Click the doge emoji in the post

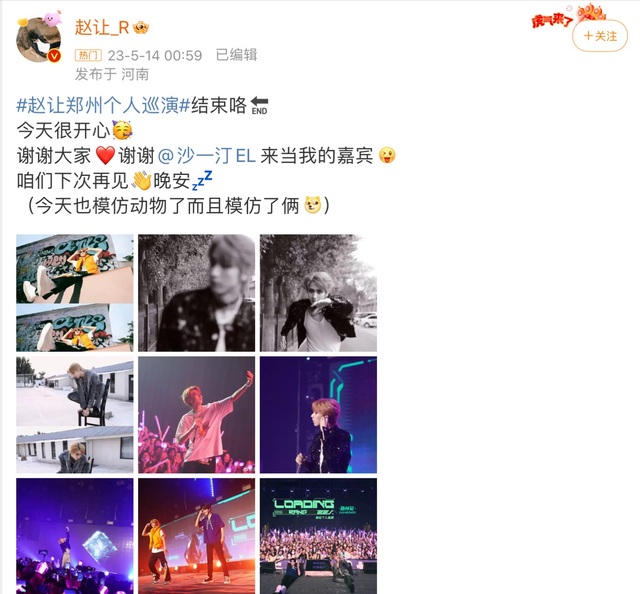312,205
